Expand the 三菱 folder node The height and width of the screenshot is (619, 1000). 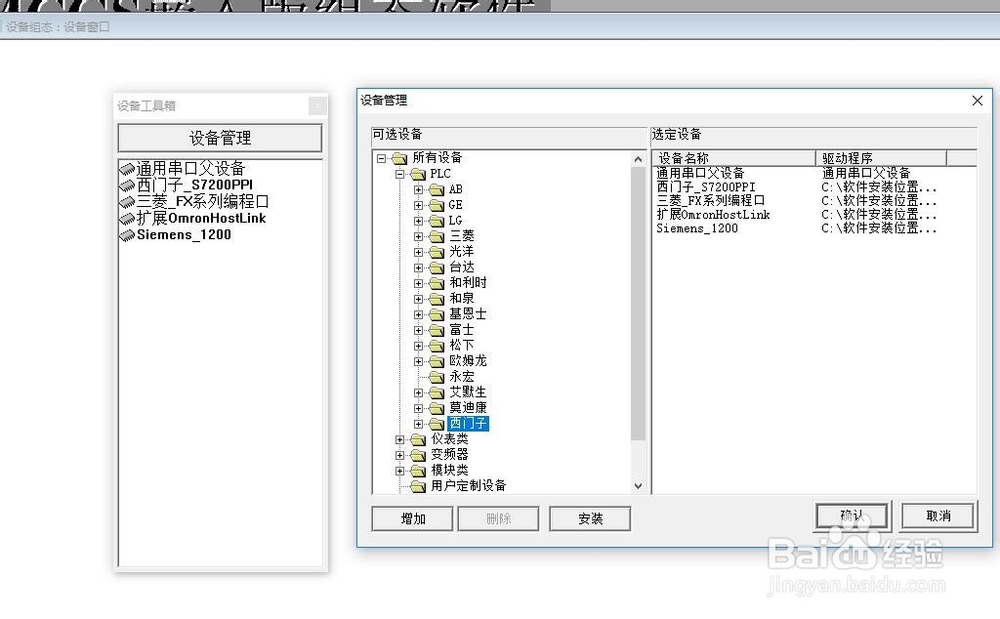418,237
